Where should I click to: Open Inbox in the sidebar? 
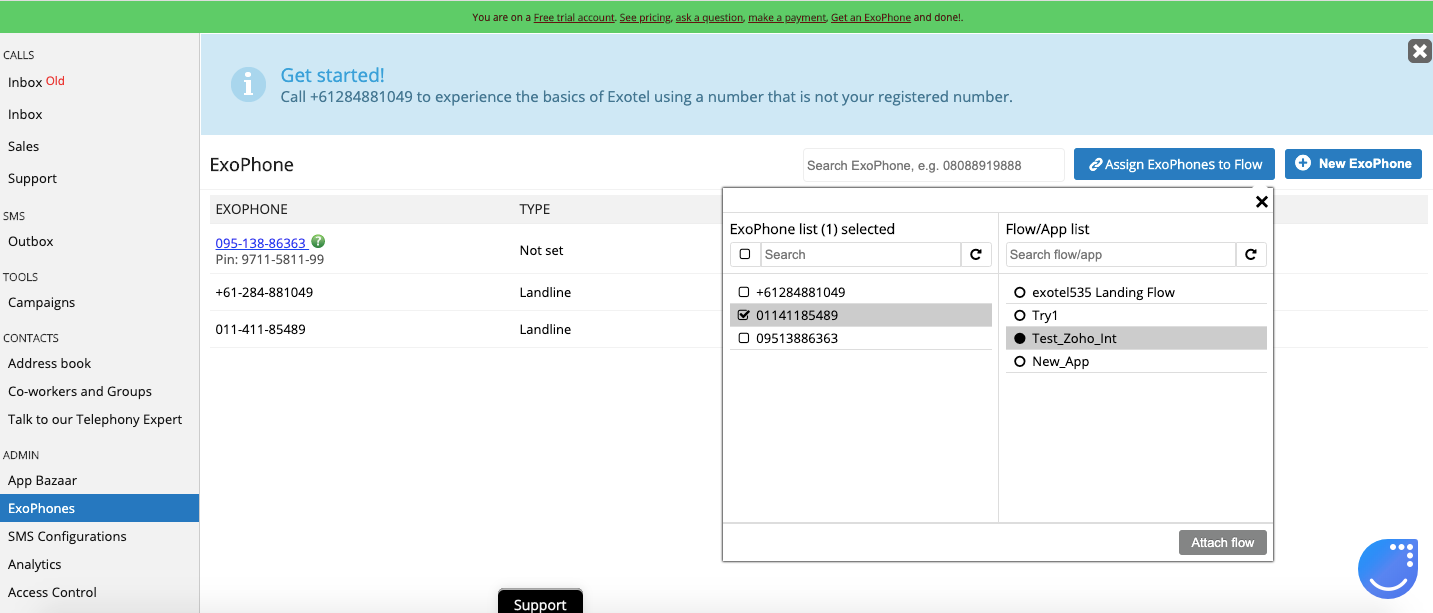(x=25, y=114)
